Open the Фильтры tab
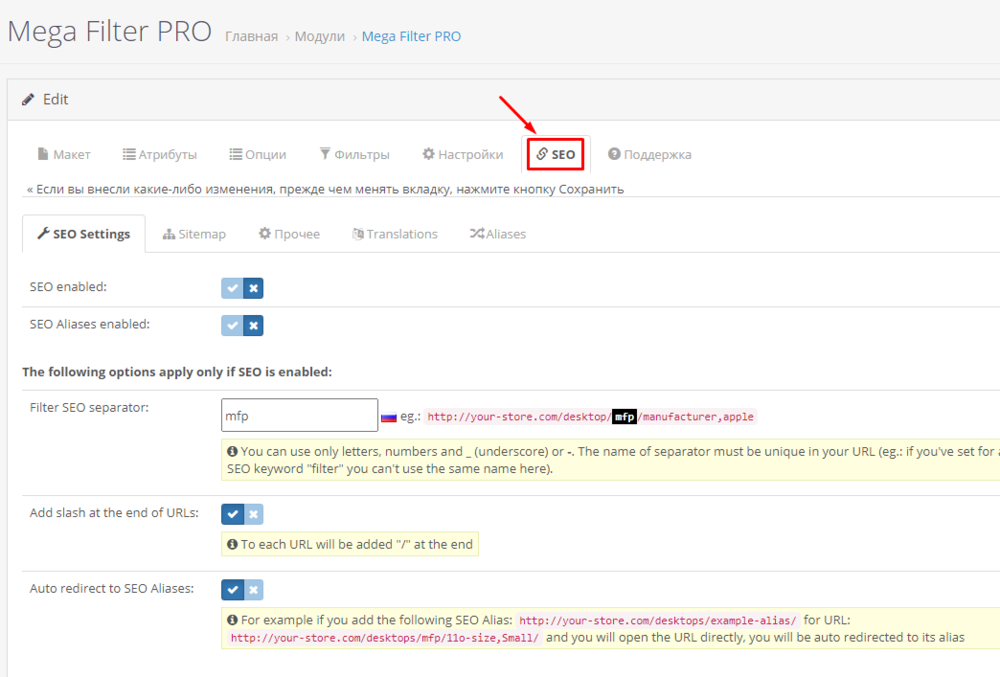Viewport: 1000px width, 677px height. coord(355,154)
